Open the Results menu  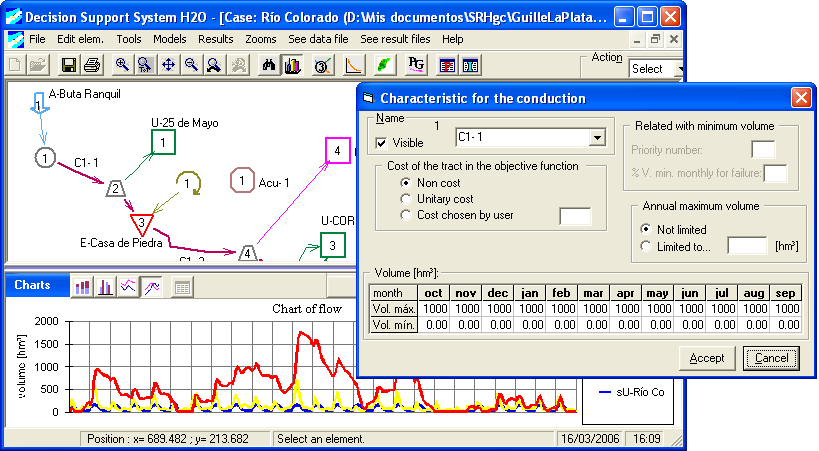point(216,39)
